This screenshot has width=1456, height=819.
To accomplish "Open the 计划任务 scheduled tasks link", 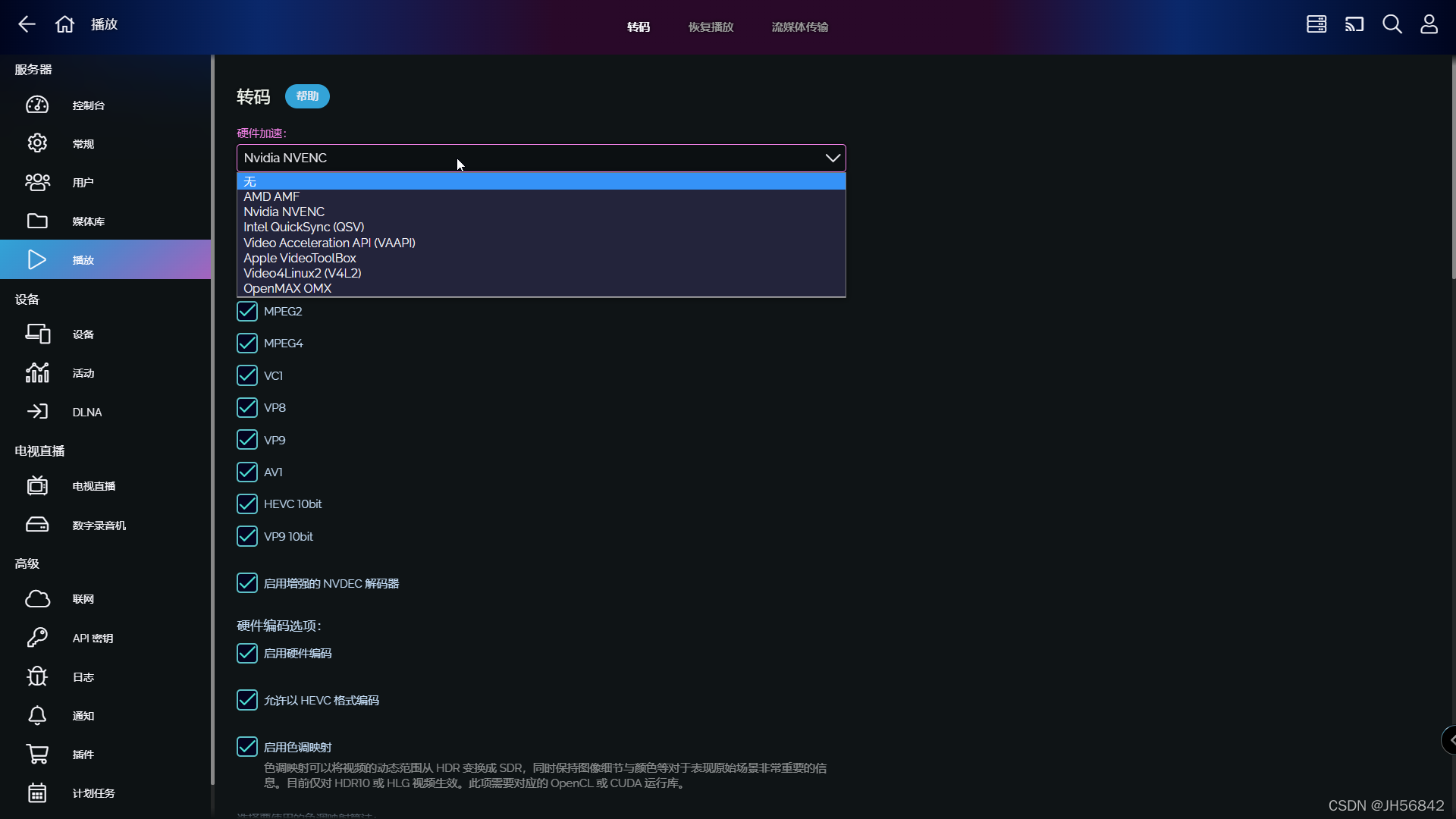I will pyautogui.click(x=93, y=793).
